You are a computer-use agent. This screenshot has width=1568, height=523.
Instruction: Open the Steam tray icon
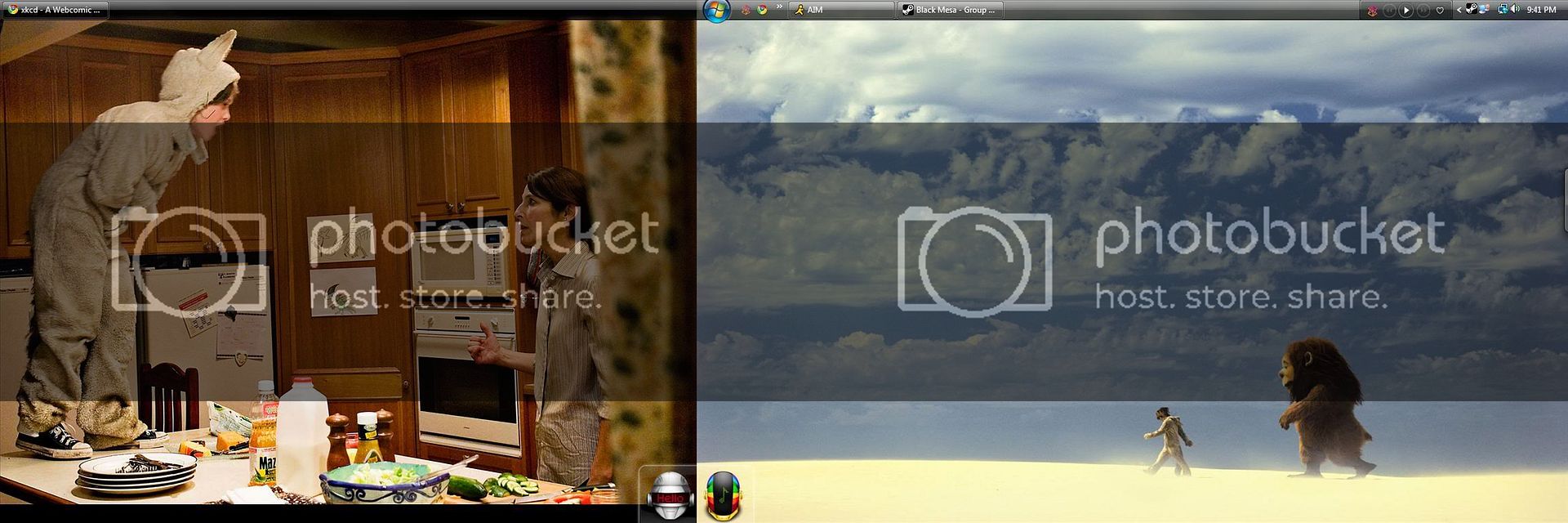point(1471,10)
